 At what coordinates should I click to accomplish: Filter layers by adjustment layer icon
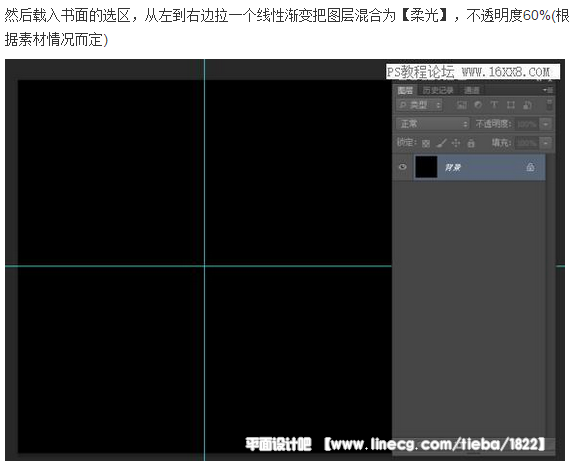coord(478,105)
